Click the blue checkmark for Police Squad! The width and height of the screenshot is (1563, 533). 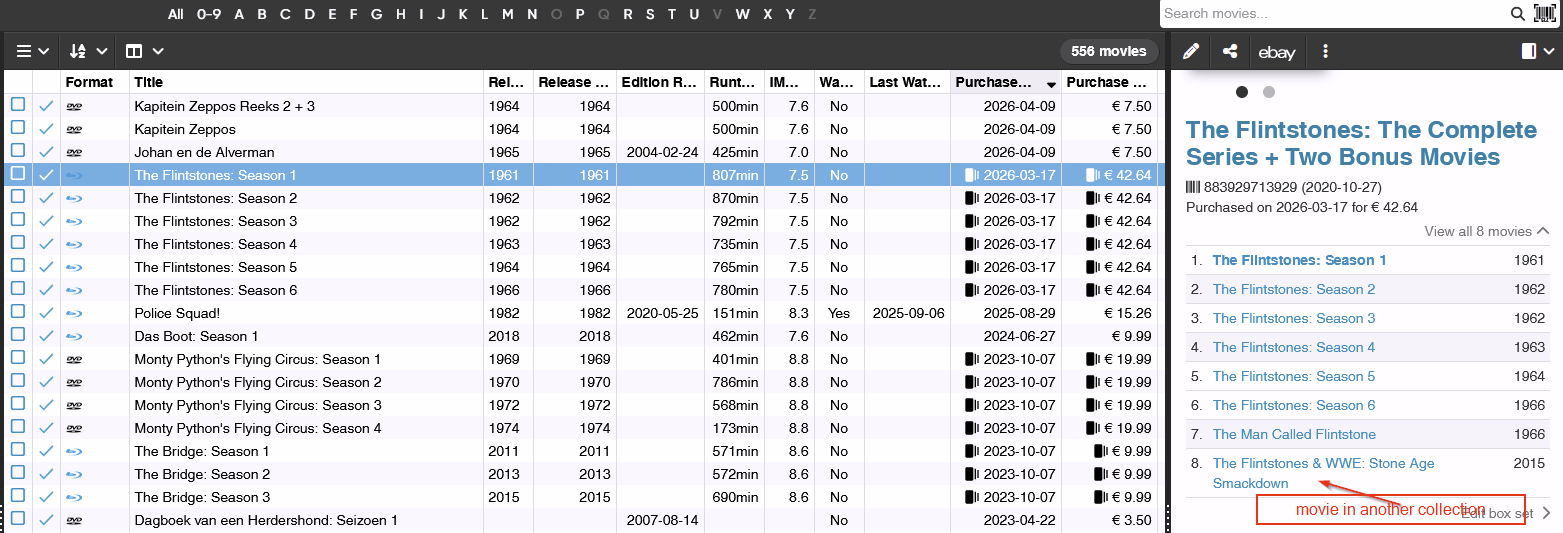(x=46, y=313)
